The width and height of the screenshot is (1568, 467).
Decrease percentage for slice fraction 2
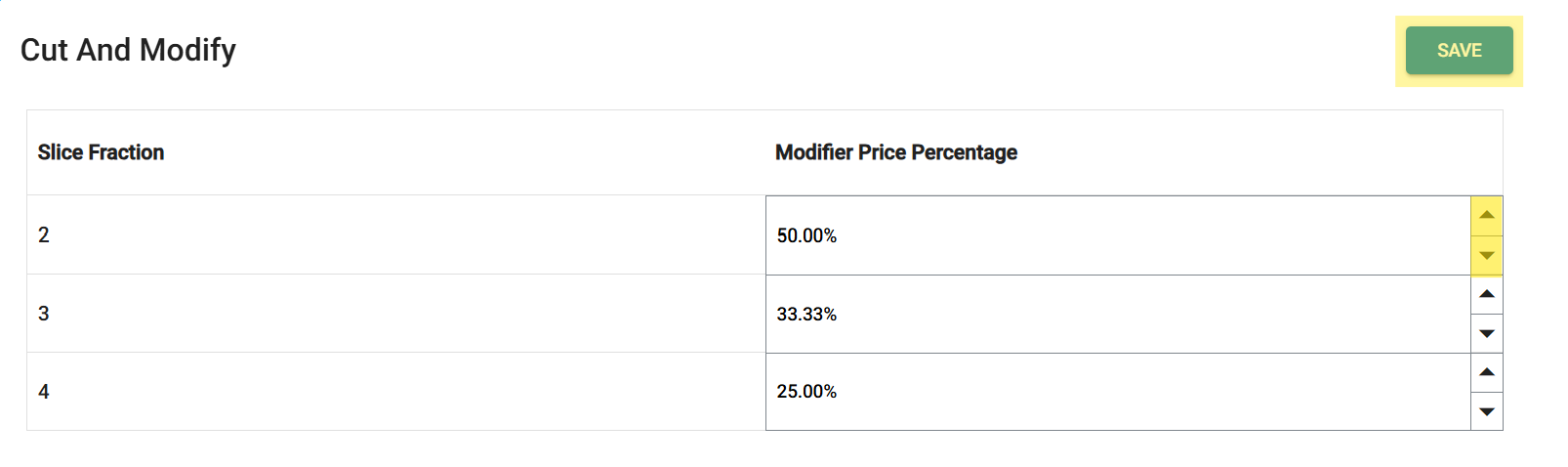click(x=1486, y=256)
